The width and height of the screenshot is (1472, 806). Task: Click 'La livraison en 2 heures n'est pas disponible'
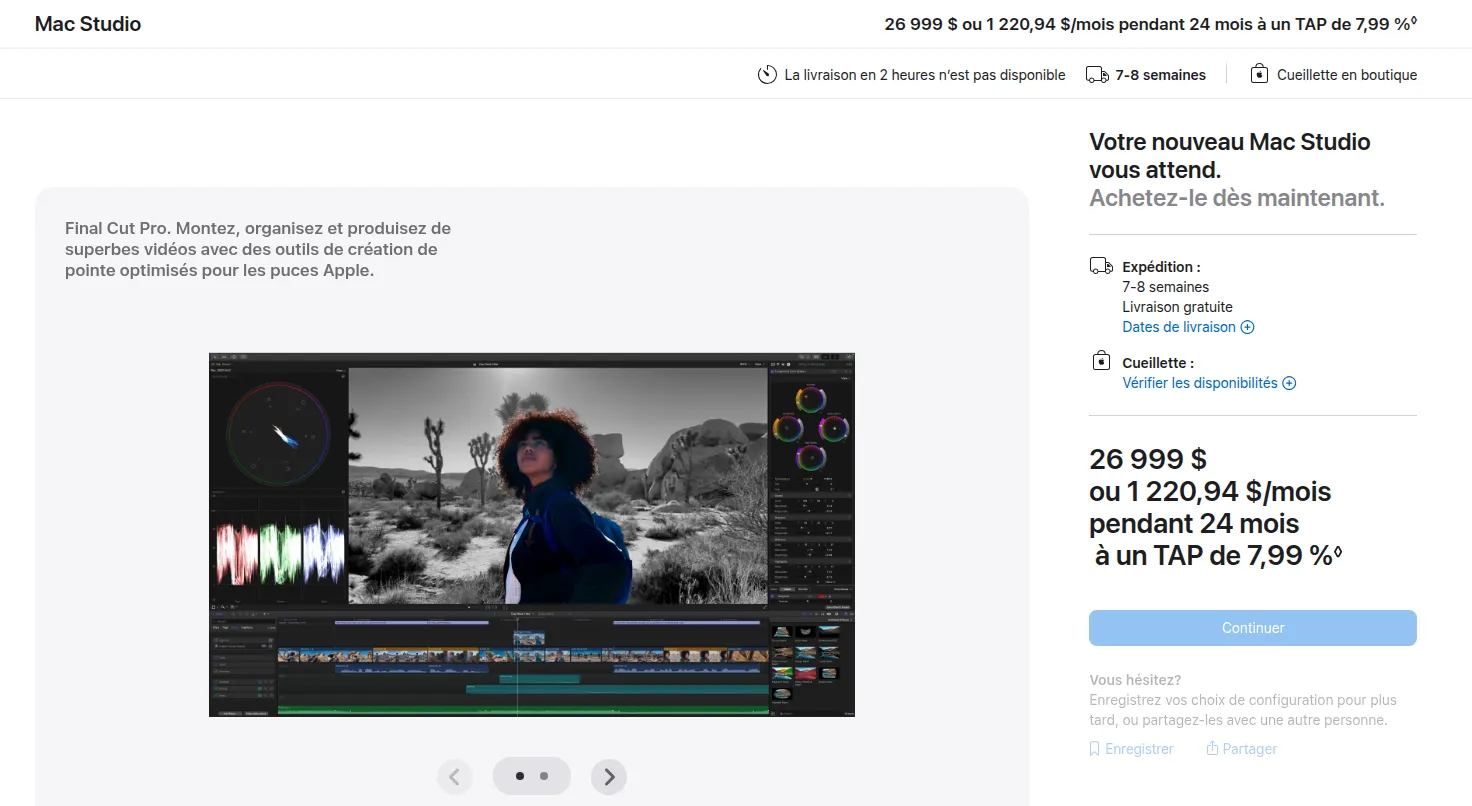click(x=925, y=75)
